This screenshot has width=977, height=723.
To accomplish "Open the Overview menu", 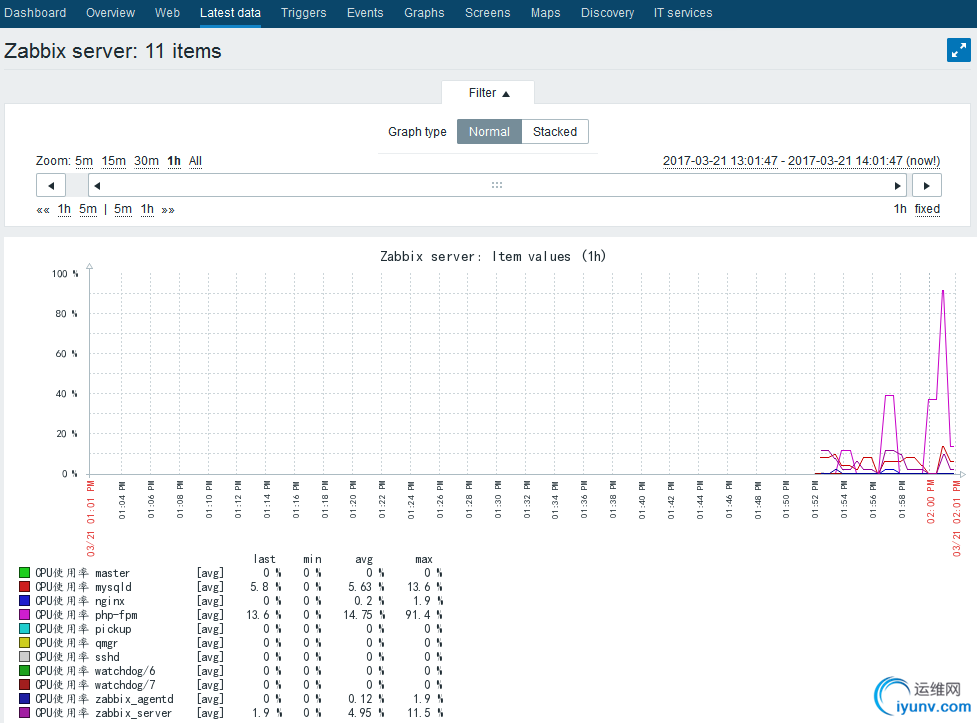I will [110, 12].
